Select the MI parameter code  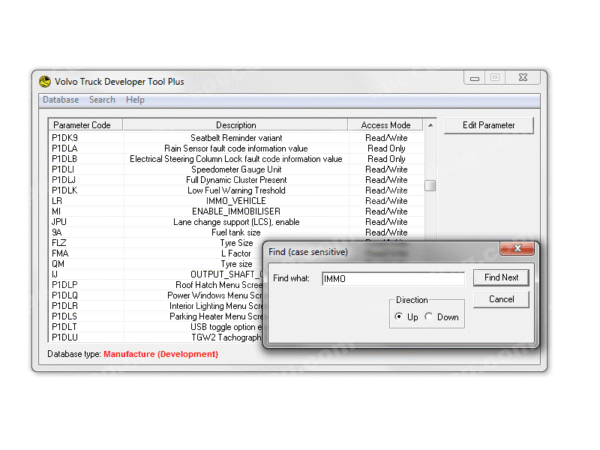[56, 212]
